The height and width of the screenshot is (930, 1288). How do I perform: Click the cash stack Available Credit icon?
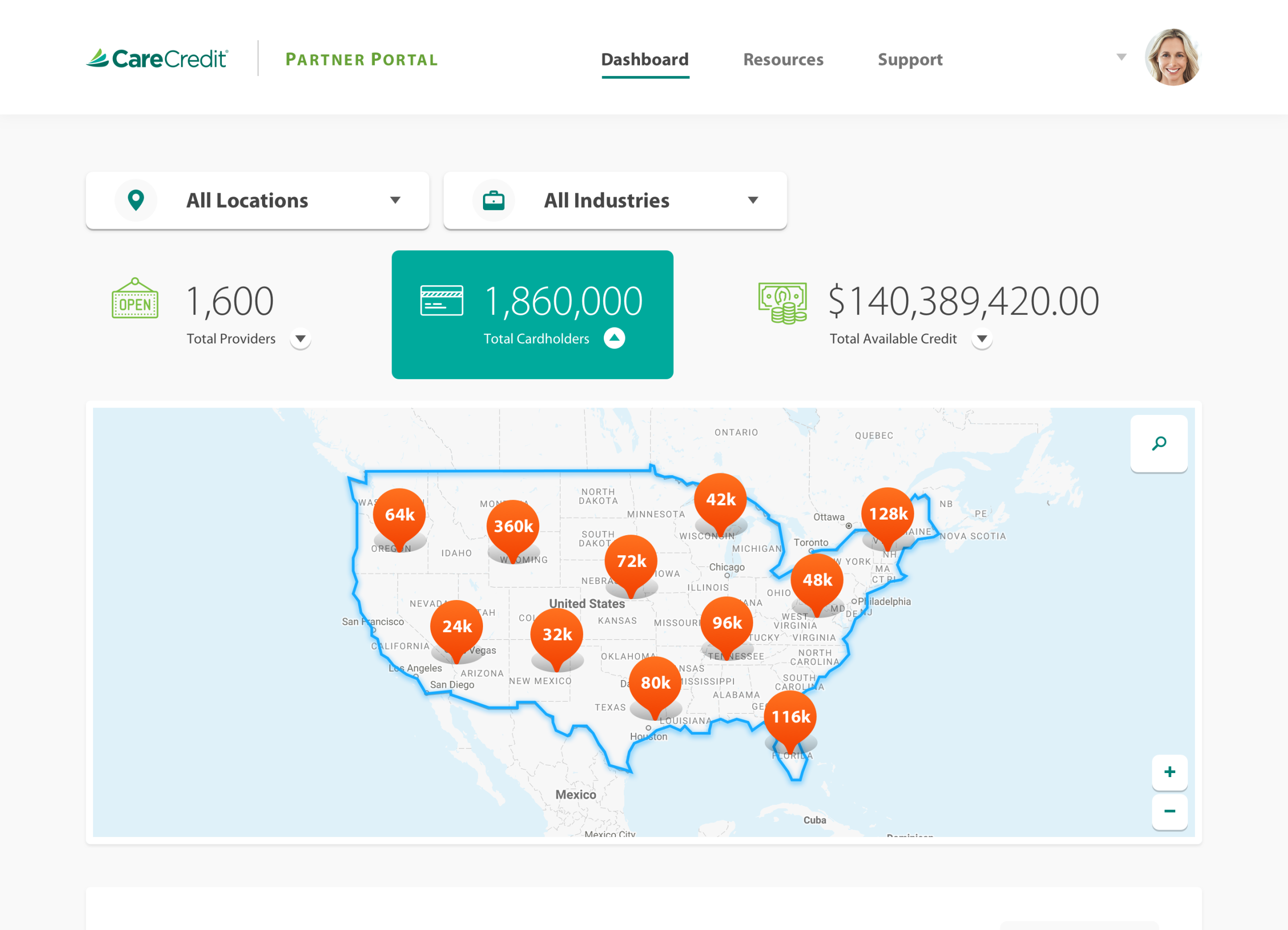782,302
